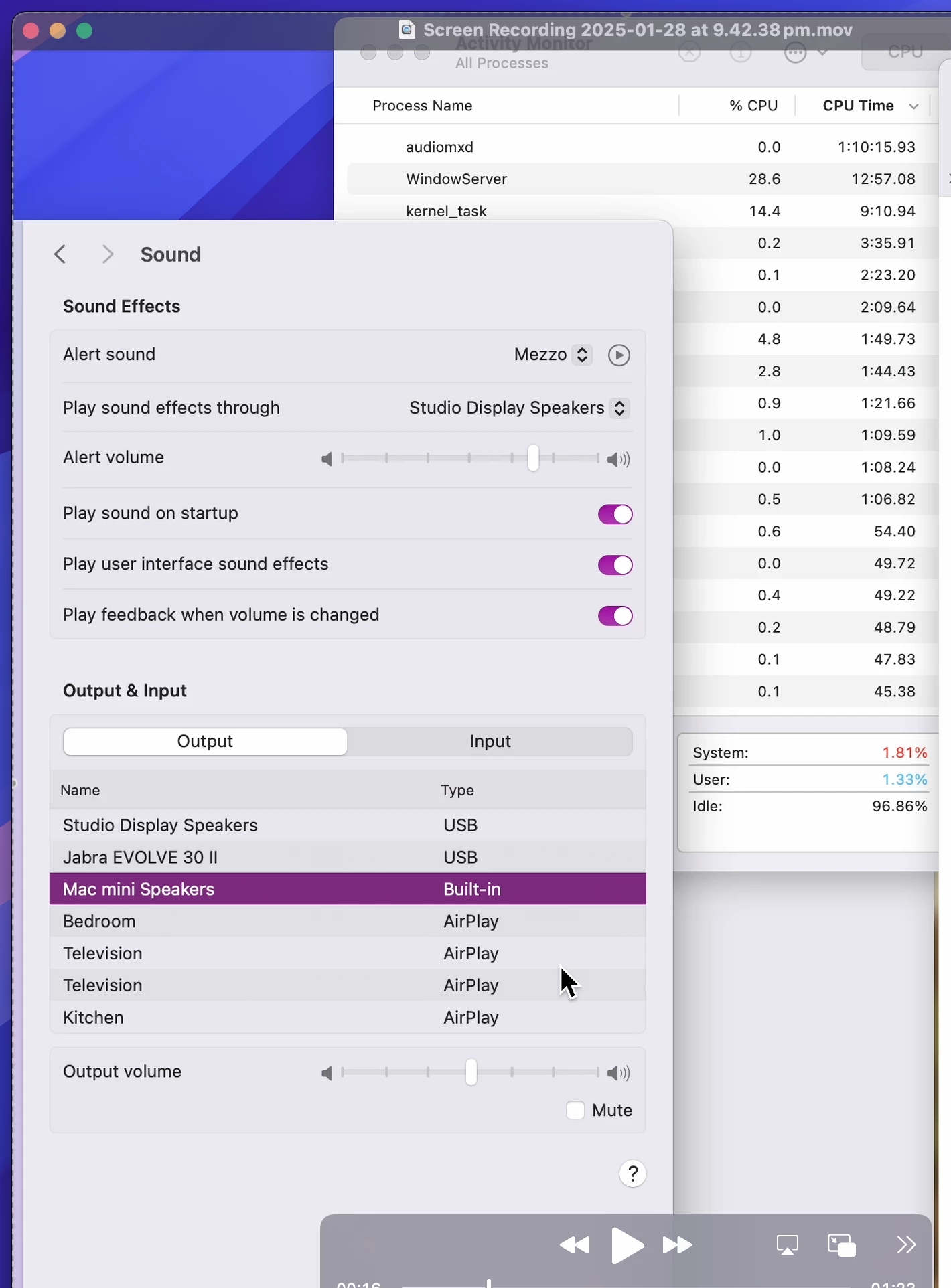The image size is (951, 1288).
Task: Rewind the screen recording video
Action: pyautogui.click(x=575, y=1245)
